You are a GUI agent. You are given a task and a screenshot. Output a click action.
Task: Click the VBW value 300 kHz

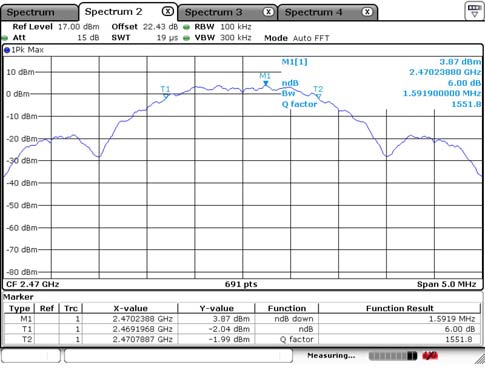[236, 38]
